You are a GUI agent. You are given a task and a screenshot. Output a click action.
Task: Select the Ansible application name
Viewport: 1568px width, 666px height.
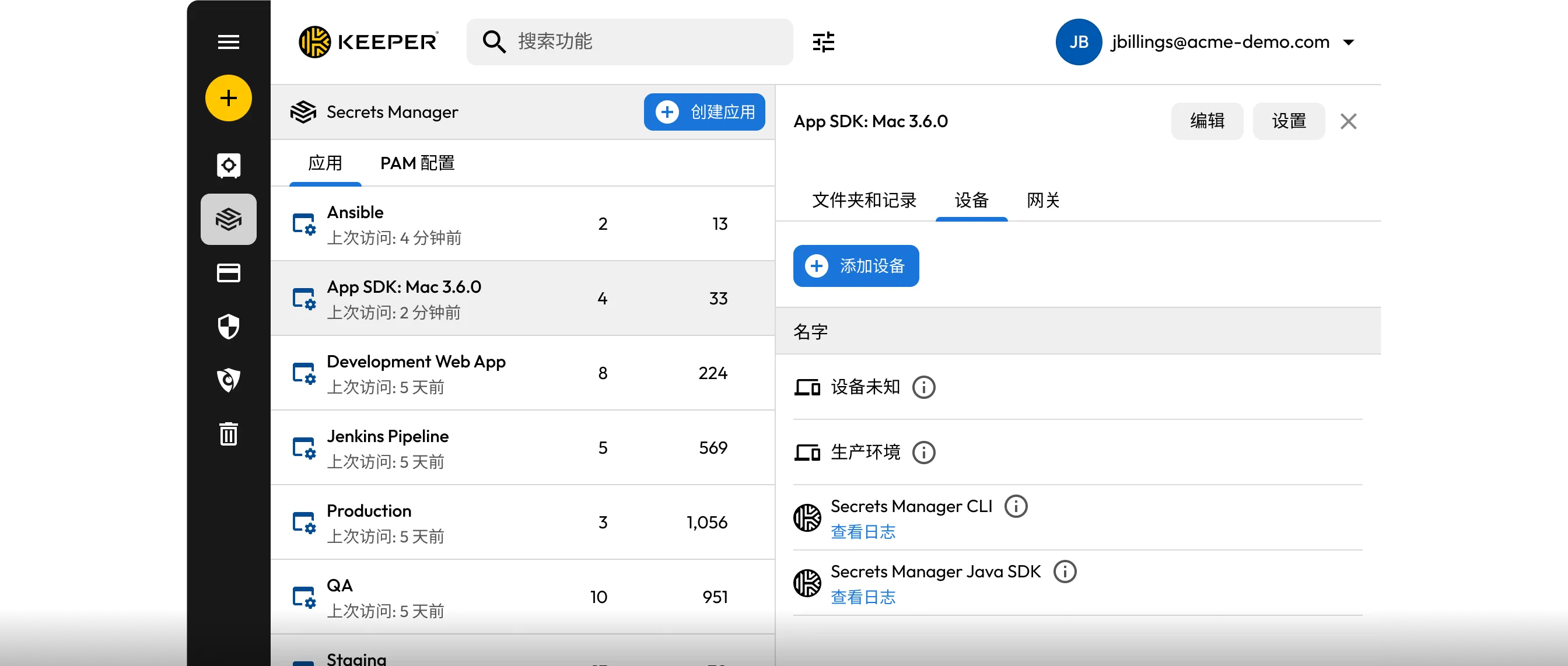355,212
